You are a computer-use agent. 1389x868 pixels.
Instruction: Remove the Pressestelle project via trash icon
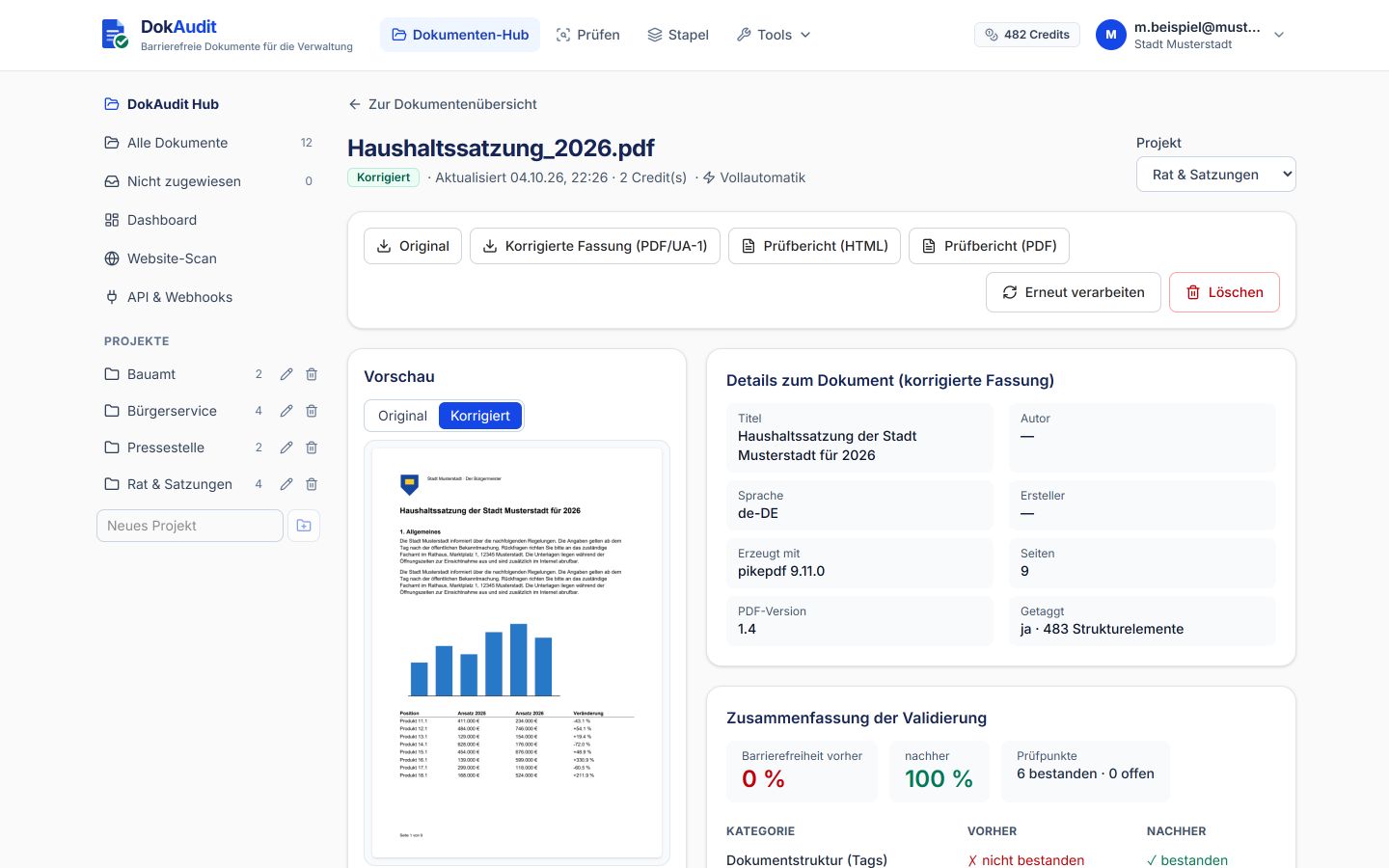pos(312,448)
